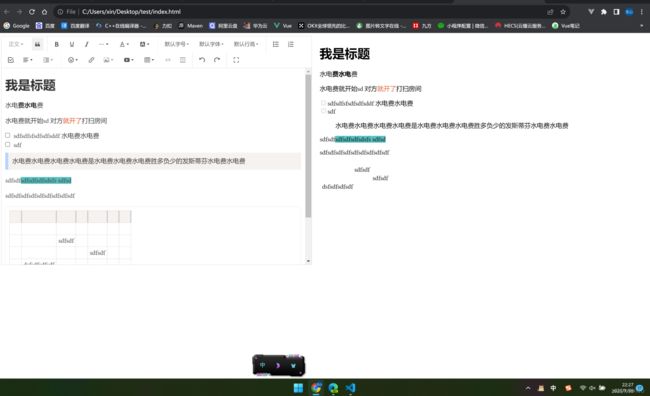Image resolution: width=650 pixels, height=396 pixels.
Task: Insert a bulleted list
Action: (276, 44)
